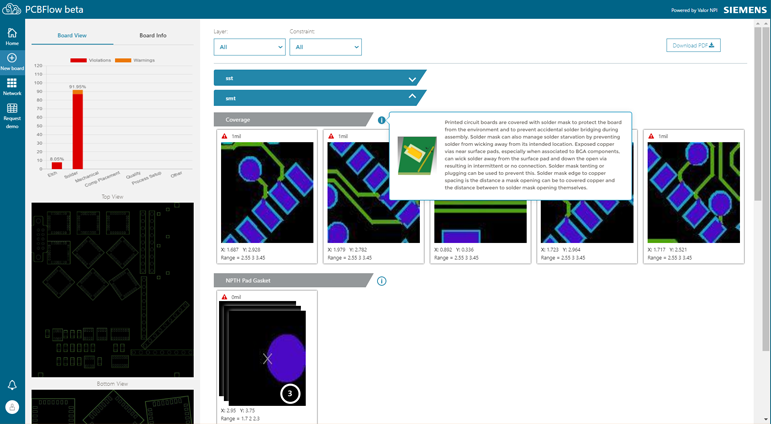Screen dimensions: 771x424
Task: Switch to Board Info tab
Action: (153, 35)
